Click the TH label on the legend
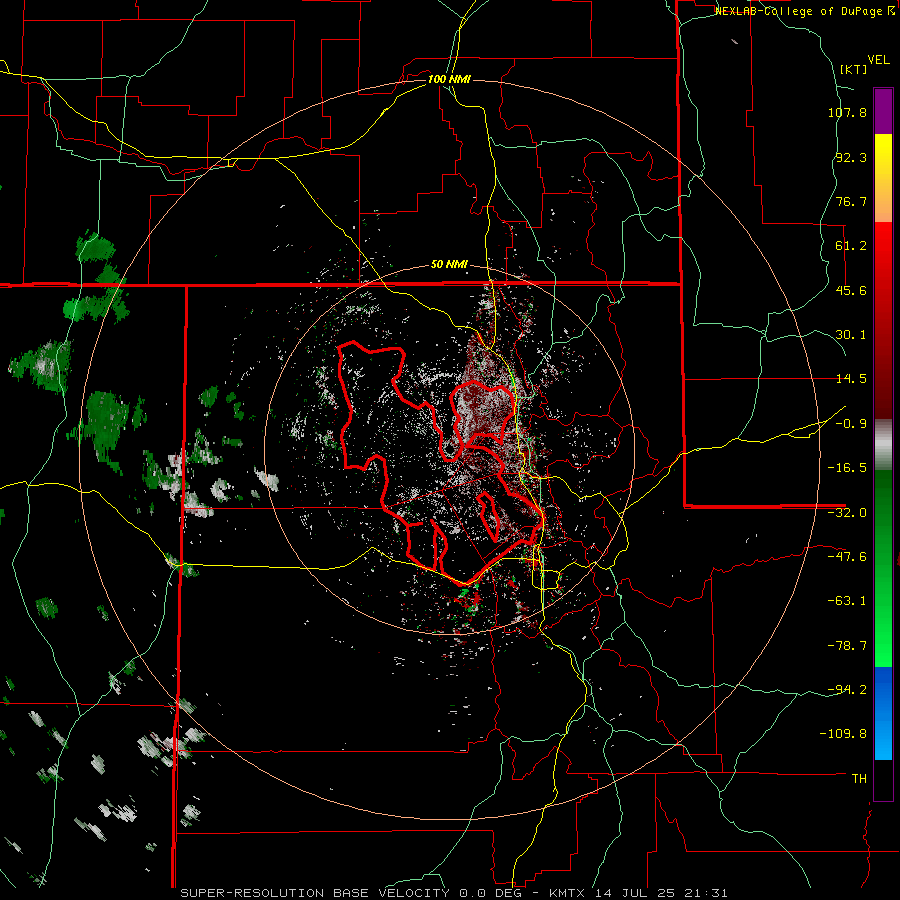900x900 pixels. click(x=859, y=779)
